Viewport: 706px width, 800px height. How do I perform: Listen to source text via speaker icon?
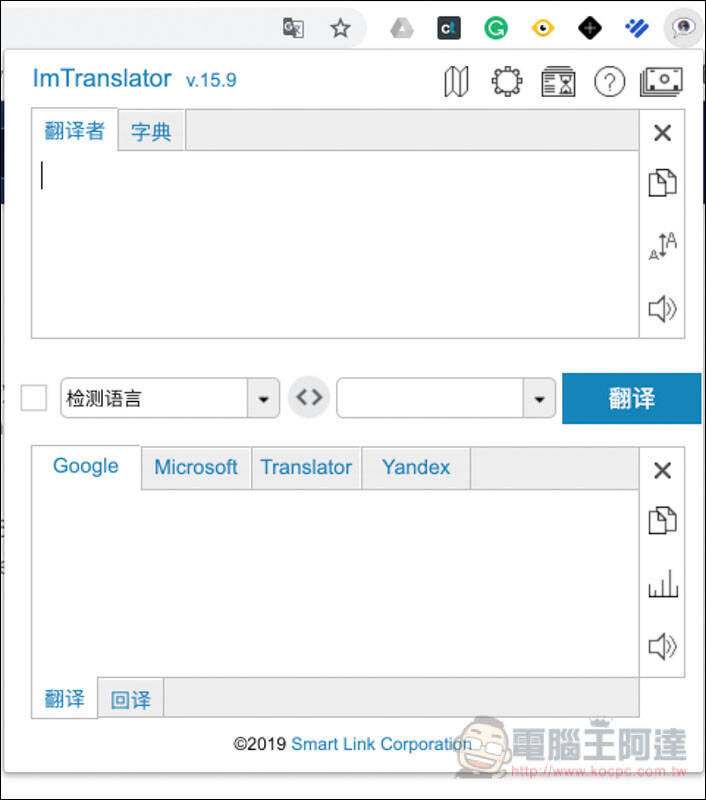pyautogui.click(x=662, y=309)
